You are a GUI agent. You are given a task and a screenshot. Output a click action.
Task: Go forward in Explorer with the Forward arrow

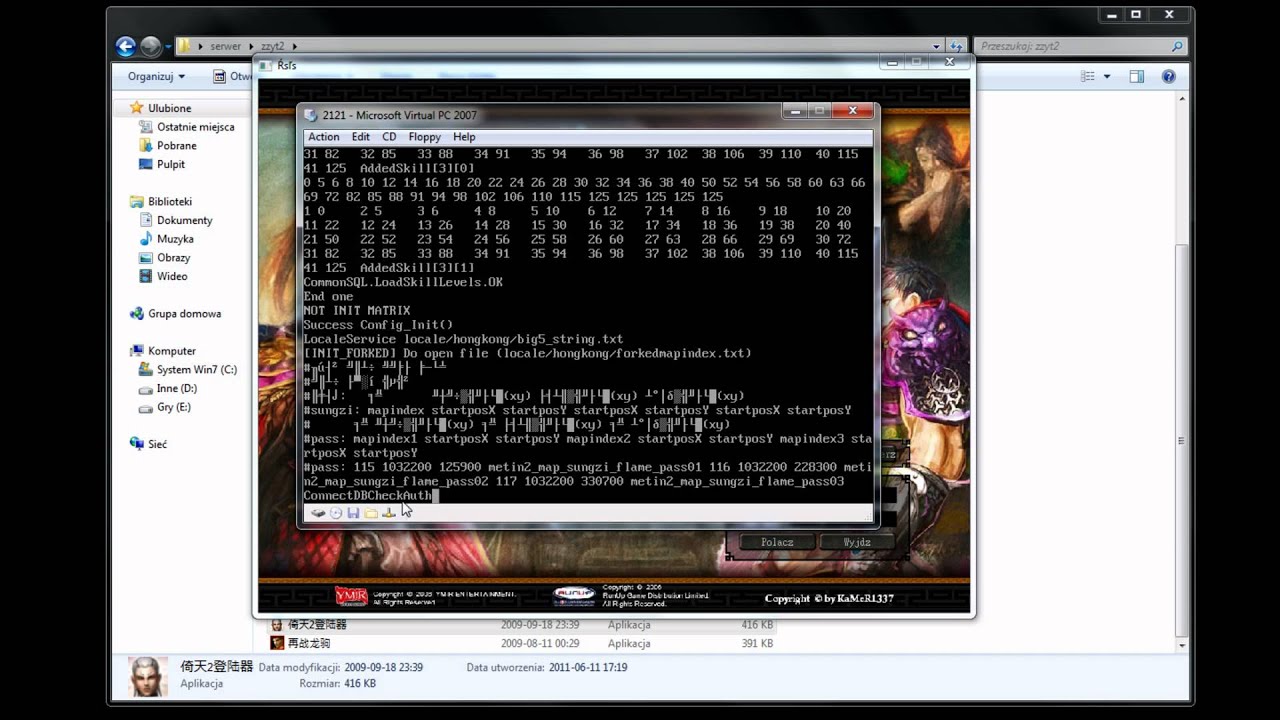coord(151,46)
